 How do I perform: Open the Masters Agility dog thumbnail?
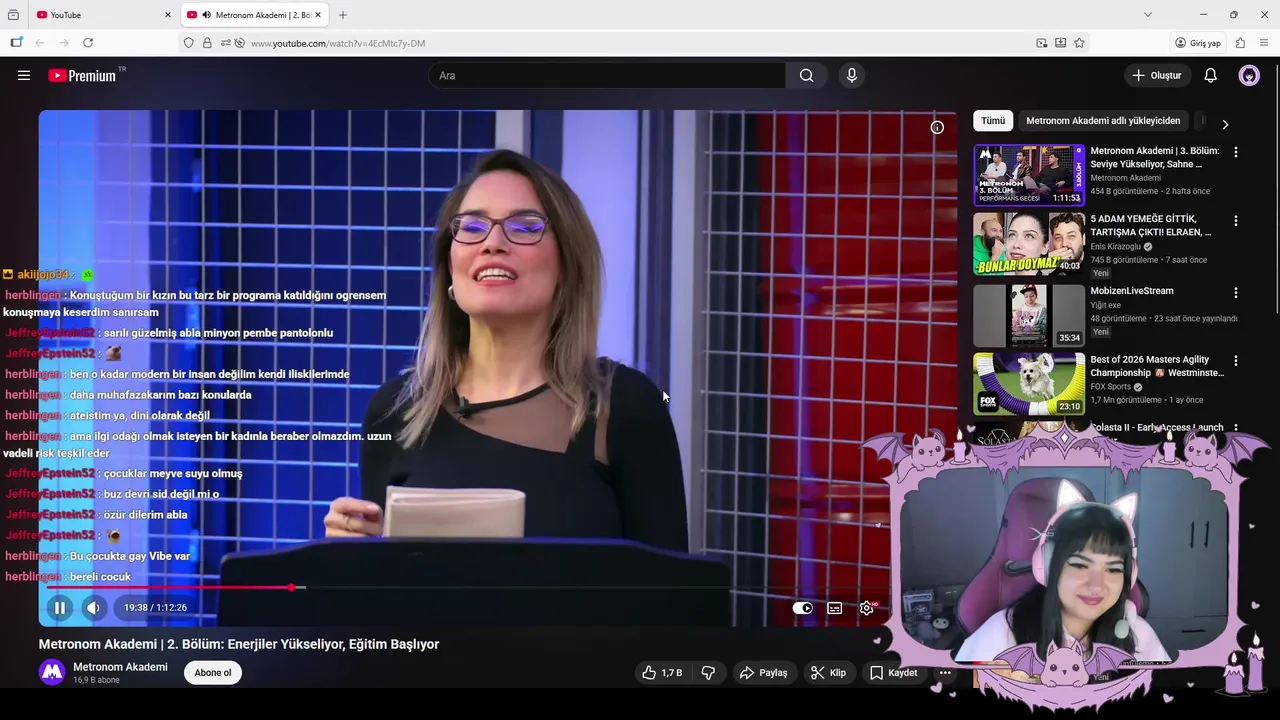tap(1029, 383)
